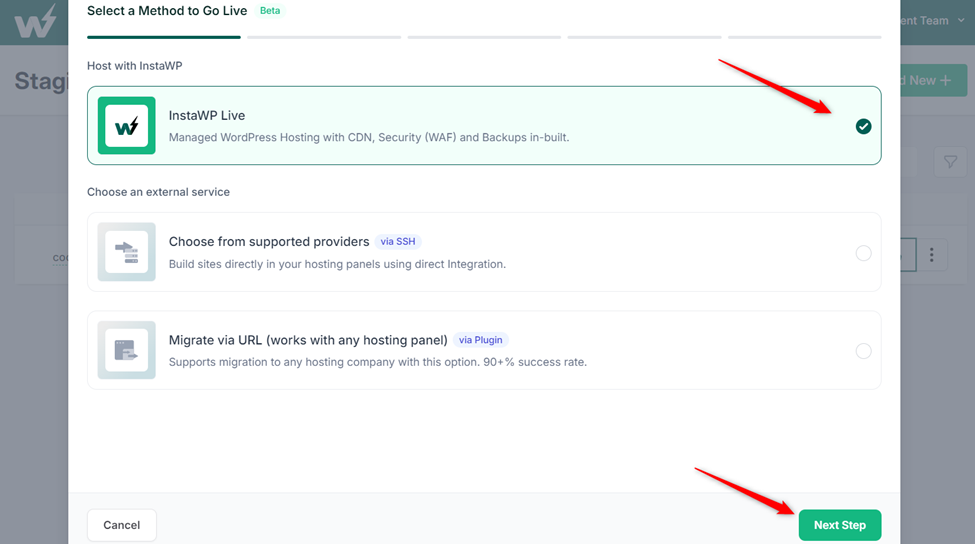
Task: Select the InstaWP Live checked radio
Action: (863, 126)
